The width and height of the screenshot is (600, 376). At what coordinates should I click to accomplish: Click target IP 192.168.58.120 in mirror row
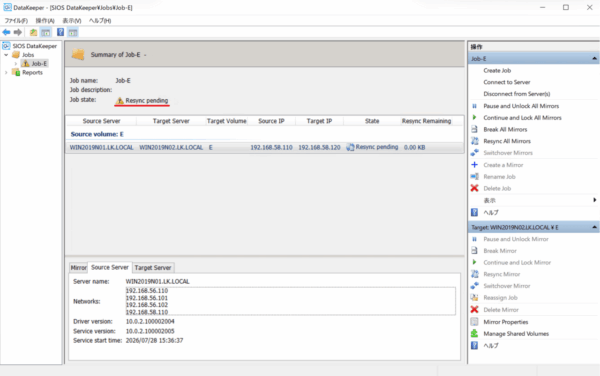point(319,147)
